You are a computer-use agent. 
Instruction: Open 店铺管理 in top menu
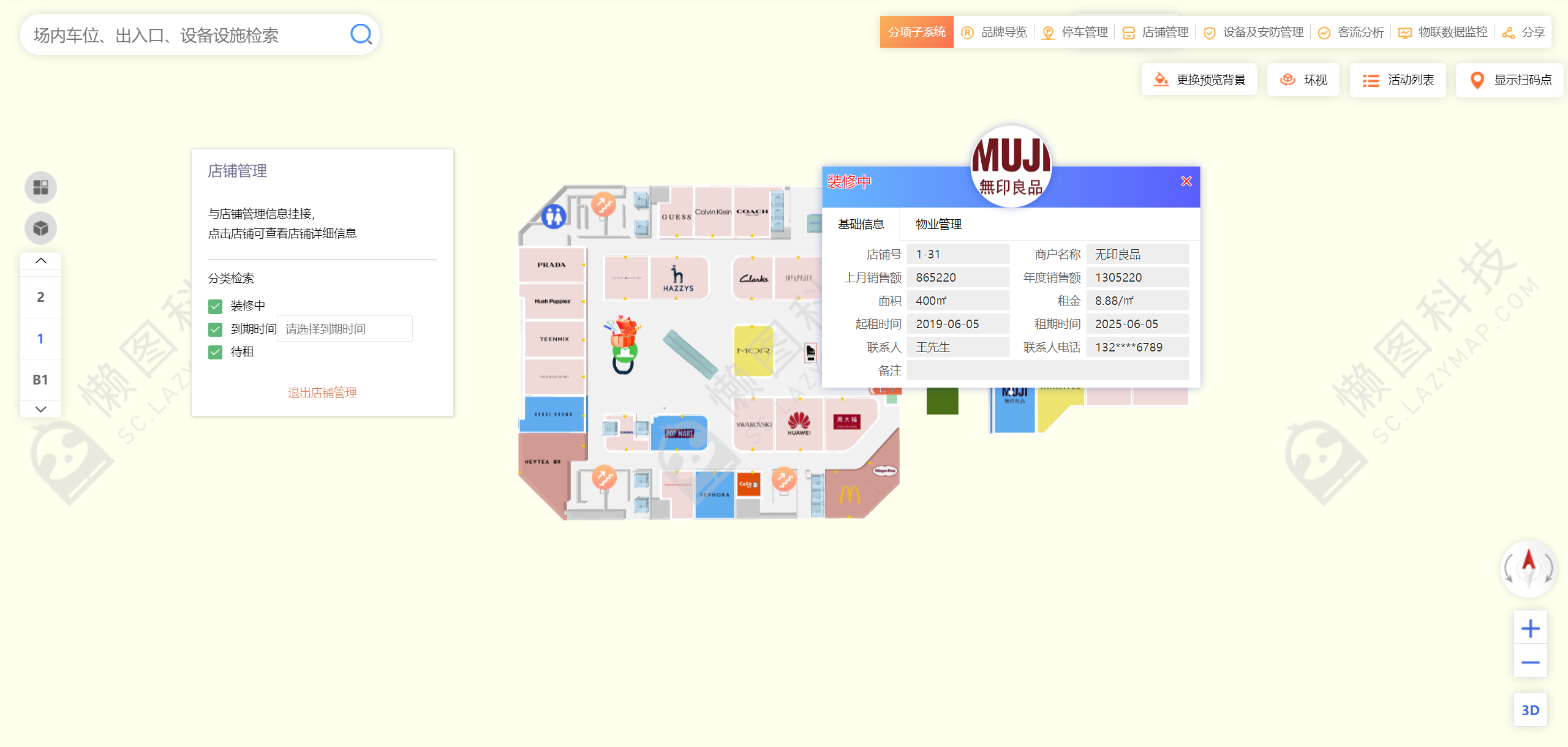coord(1156,32)
